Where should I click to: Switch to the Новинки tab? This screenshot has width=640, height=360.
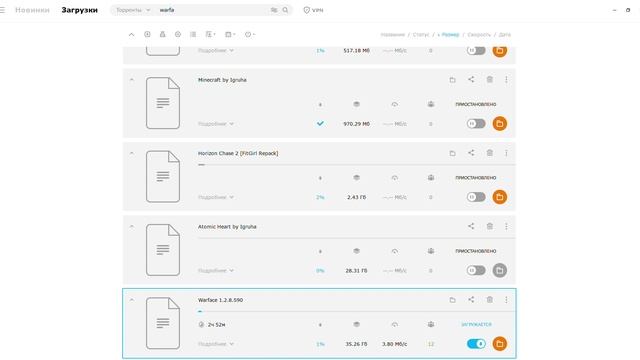(x=32, y=10)
